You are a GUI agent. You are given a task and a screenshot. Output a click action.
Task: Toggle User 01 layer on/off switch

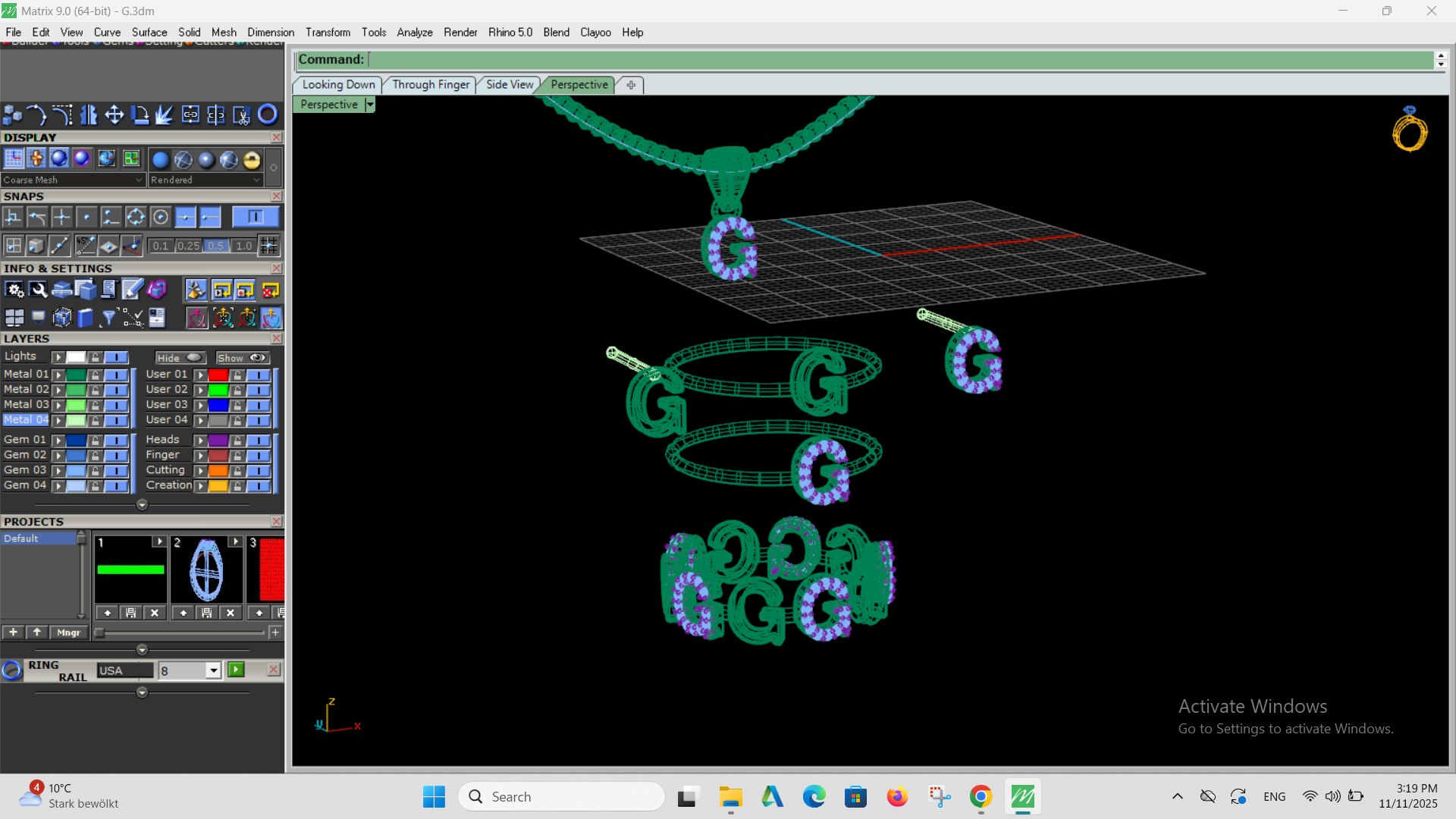click(x=258, y=375)
